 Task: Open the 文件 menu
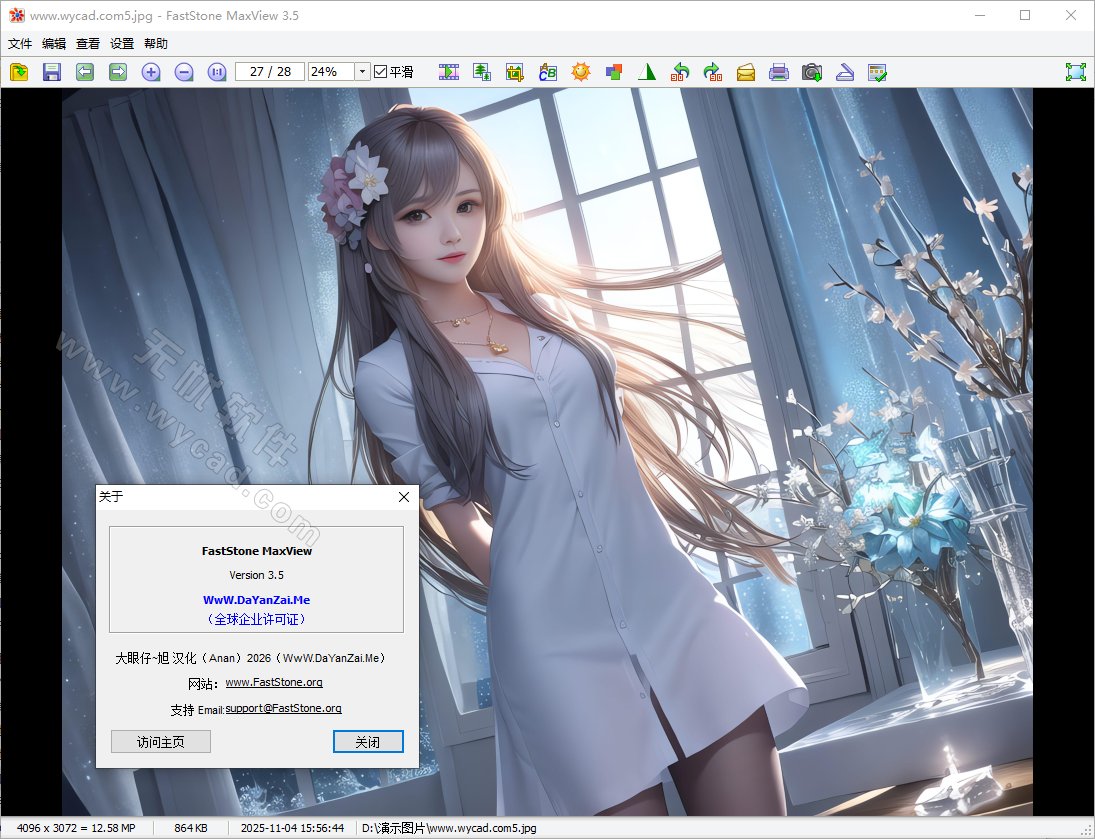[x=19, y=43]
